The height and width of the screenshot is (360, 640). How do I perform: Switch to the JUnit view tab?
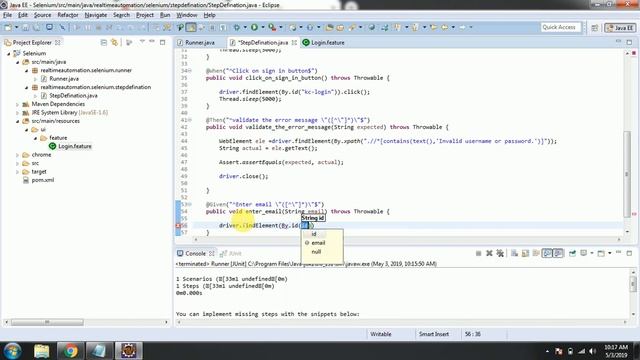pyautogui.click(x=231, y=253)
